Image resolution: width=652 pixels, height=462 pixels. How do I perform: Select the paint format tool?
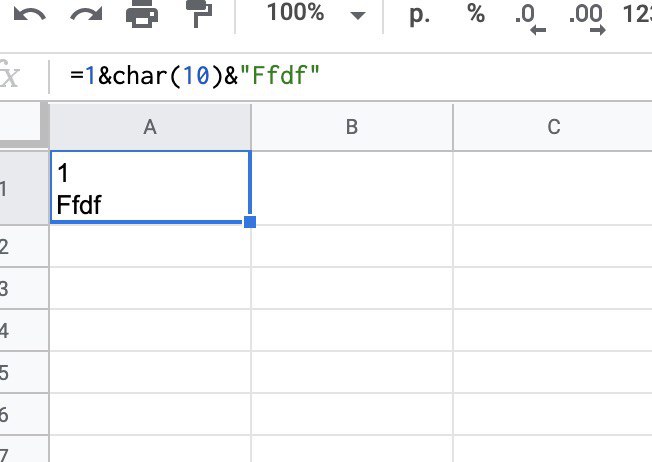click(198, 15)
